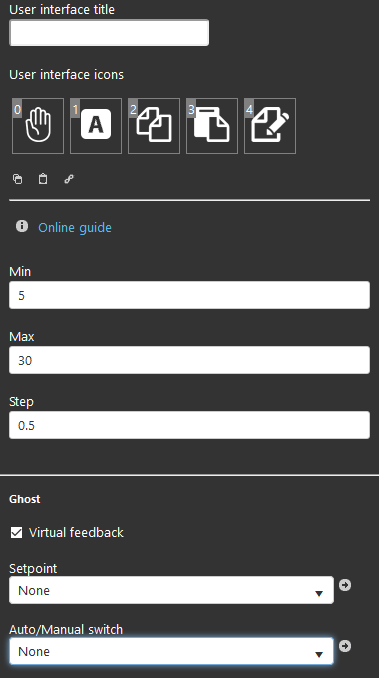Click the arrow button next to Setpoint
The height and width of the screenshot is (678, 379).
pos(345,585)
